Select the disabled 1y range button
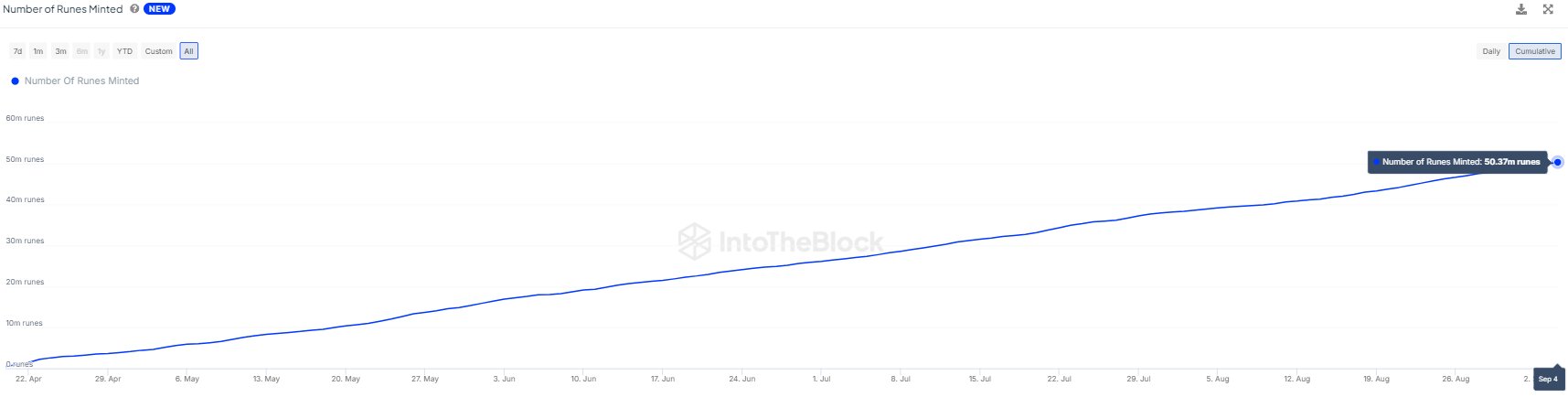 coord(101,51)
